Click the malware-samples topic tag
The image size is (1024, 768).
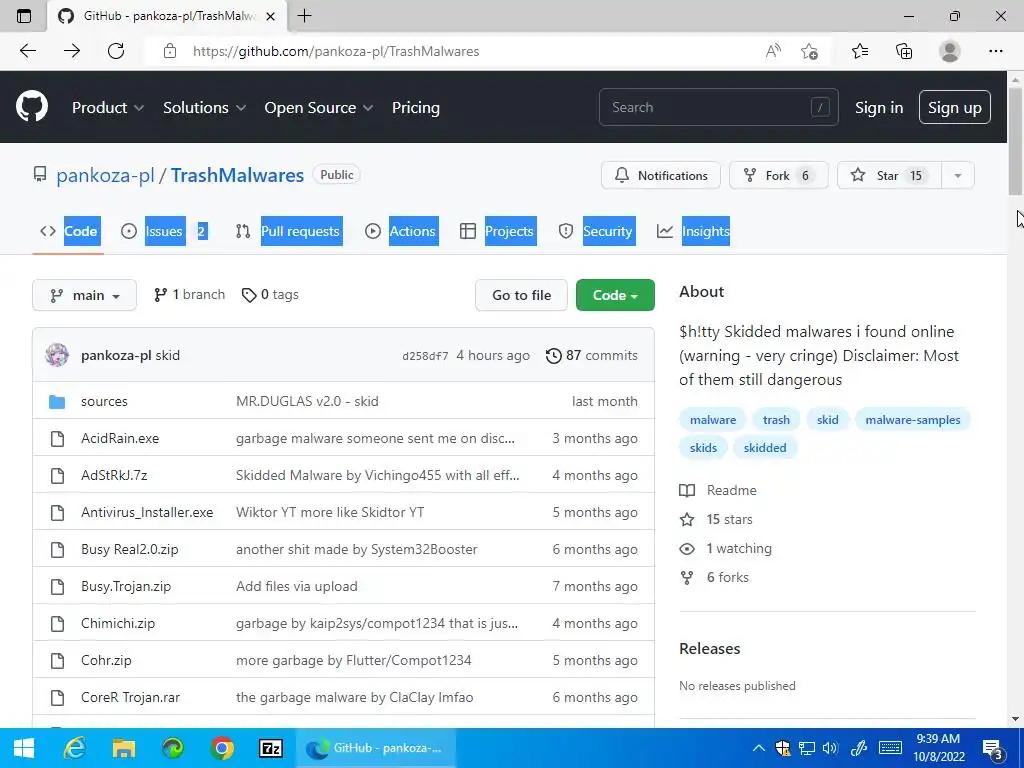click(x=912, y=420)
